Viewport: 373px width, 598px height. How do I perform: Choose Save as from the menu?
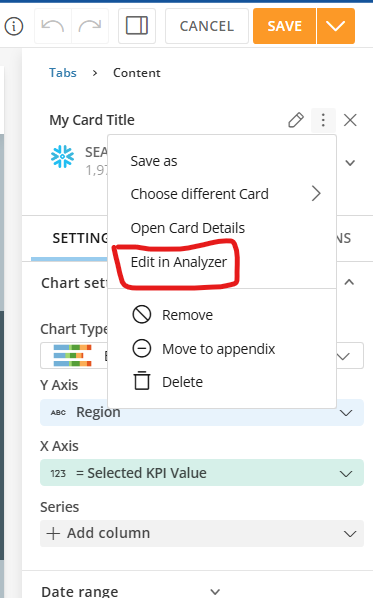tap(154, 161)
